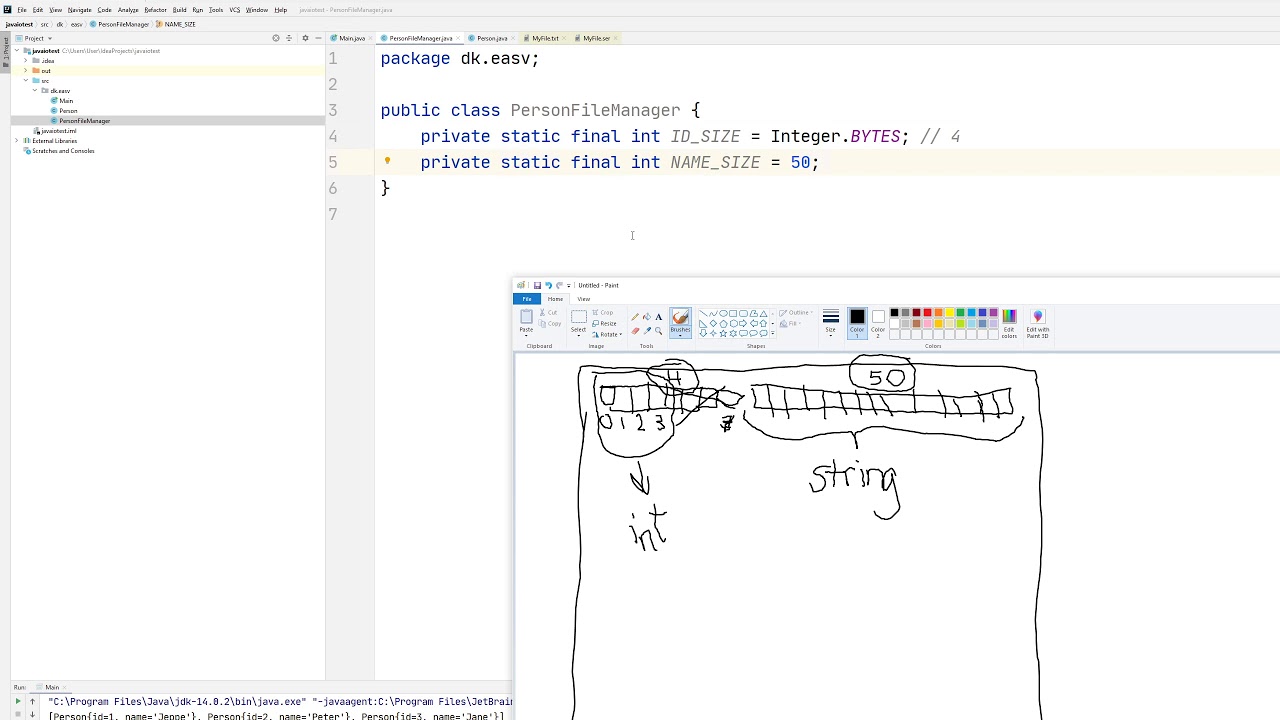Click Edit with Paint 3D

(1038, 323)
